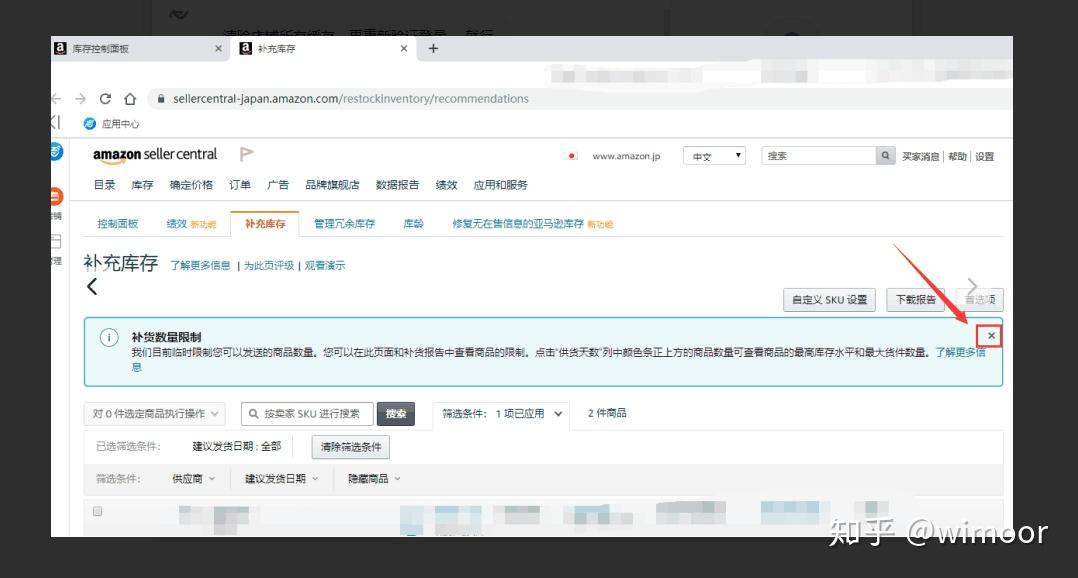This screenshot has width=1078, height=578.
Task: Tick the first product row checkbox
Action: pyautogui.click(x=98, y=511)
